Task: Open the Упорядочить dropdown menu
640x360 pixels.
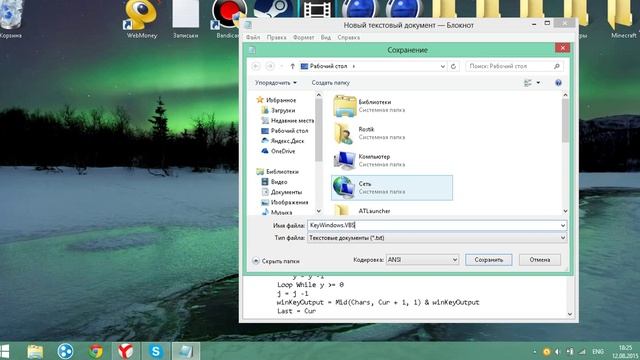Action: click(x=276, y=83)
